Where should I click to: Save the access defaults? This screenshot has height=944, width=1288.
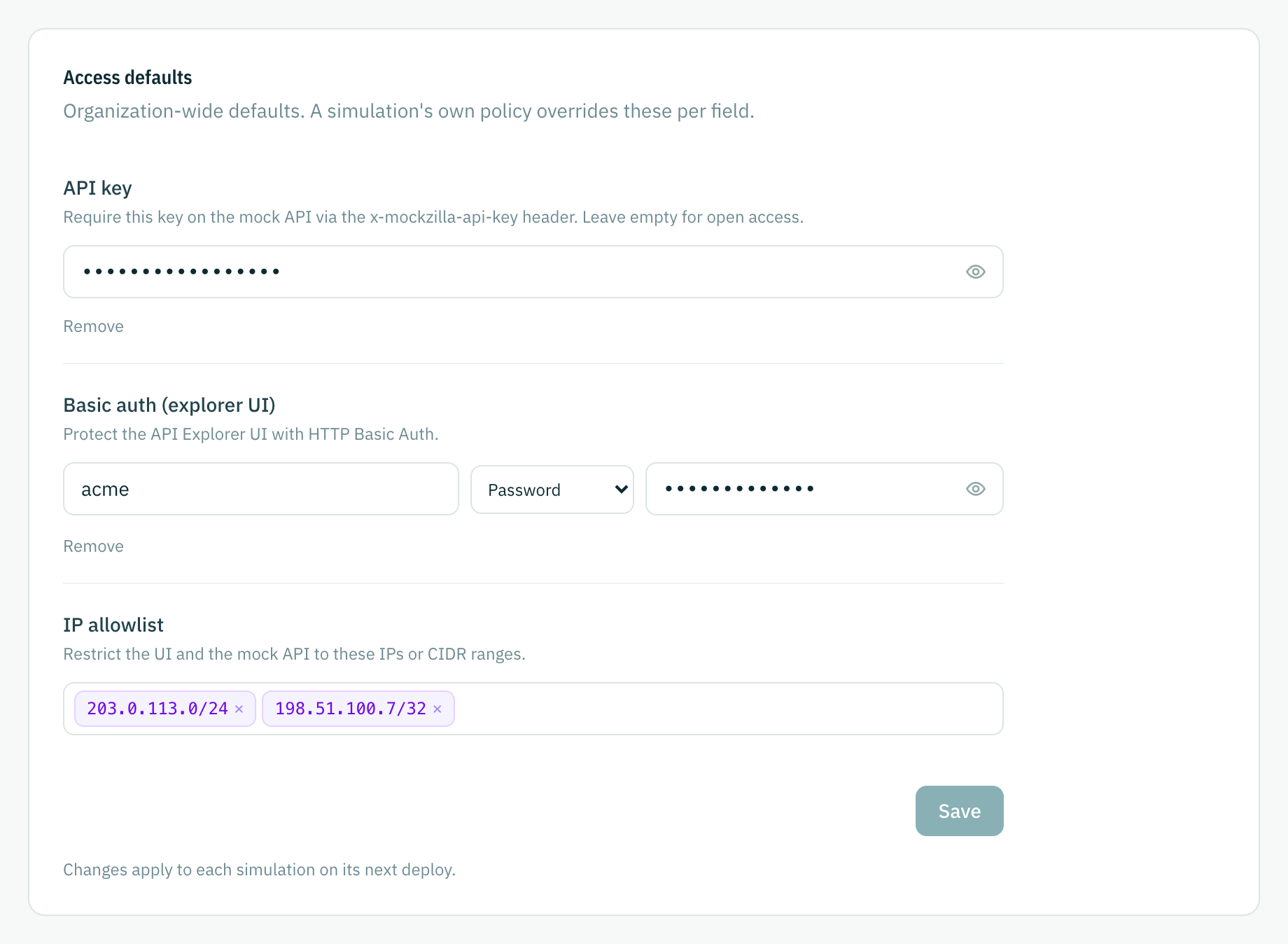pos(959,811)
